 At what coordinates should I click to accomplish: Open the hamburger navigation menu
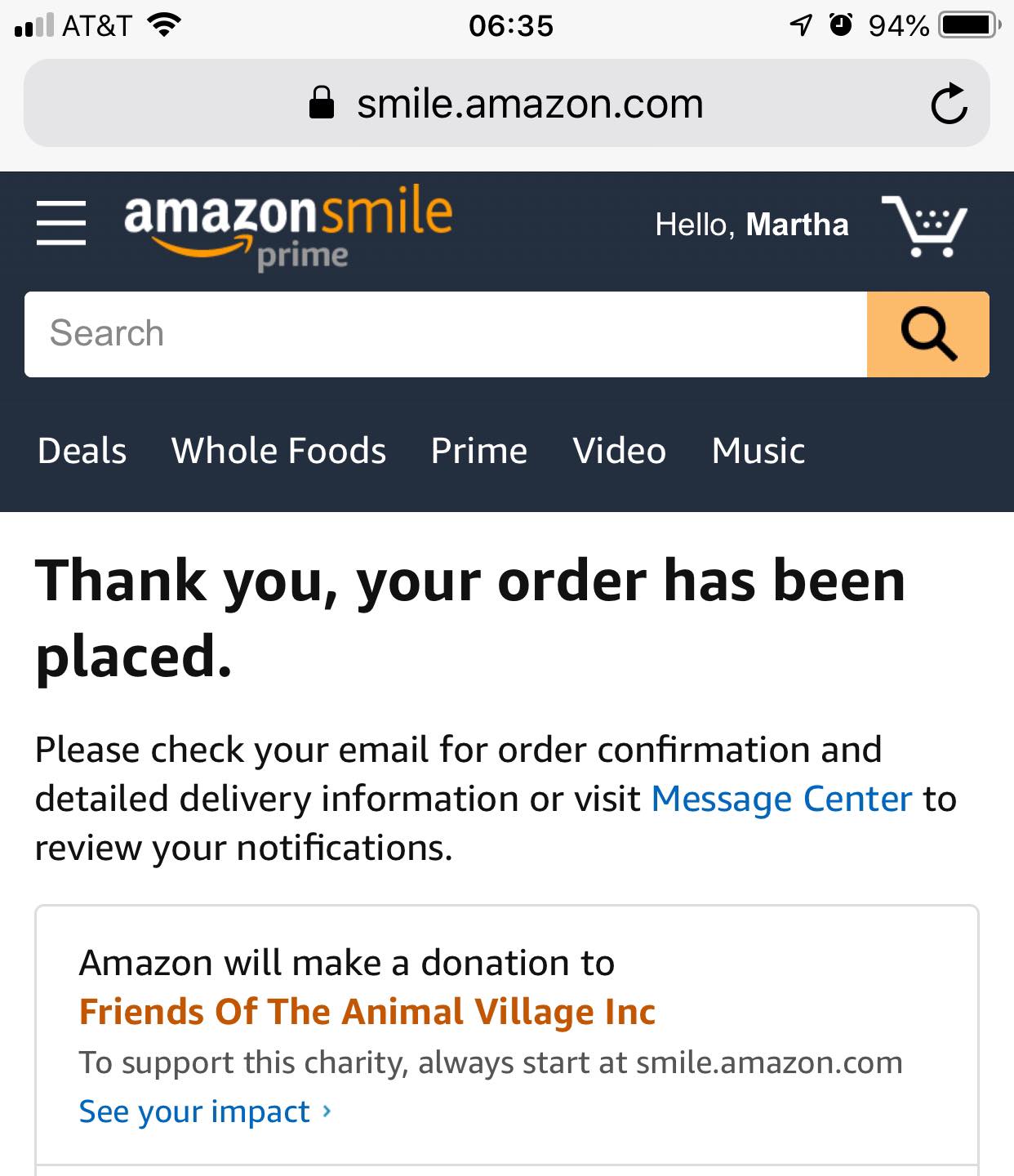61,223
